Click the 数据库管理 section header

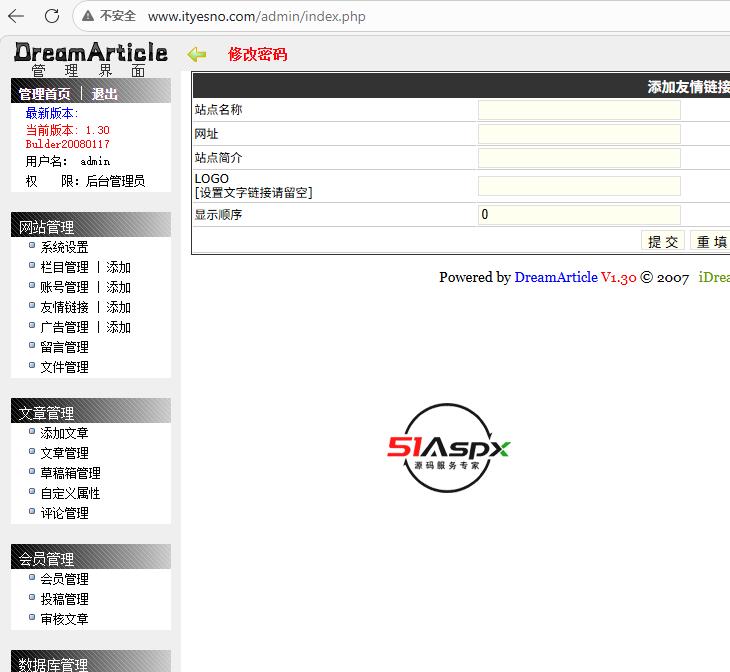(91, 661)
